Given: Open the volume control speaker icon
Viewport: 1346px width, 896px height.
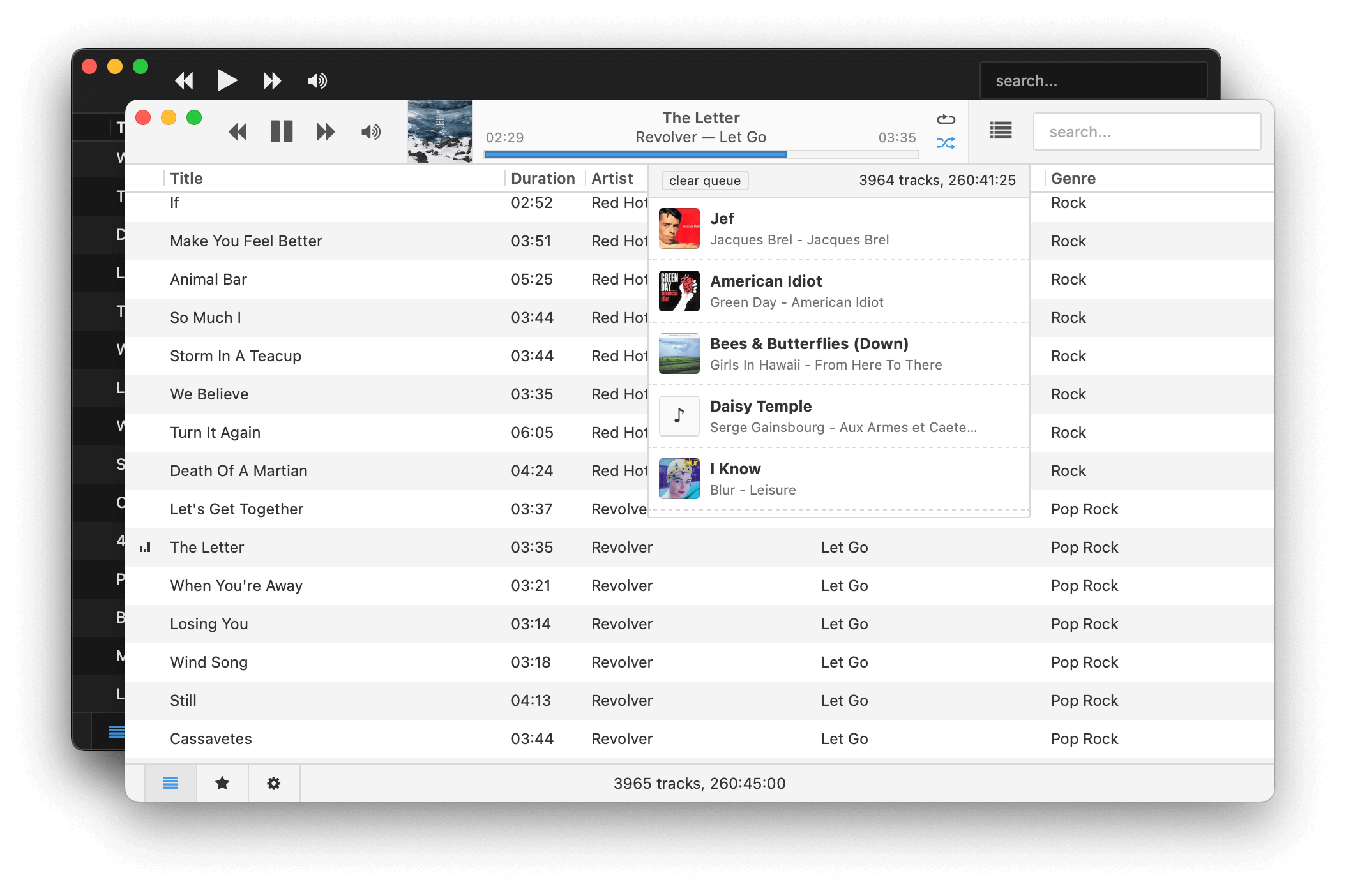Looking at the screenshot, I should (370, 132).
